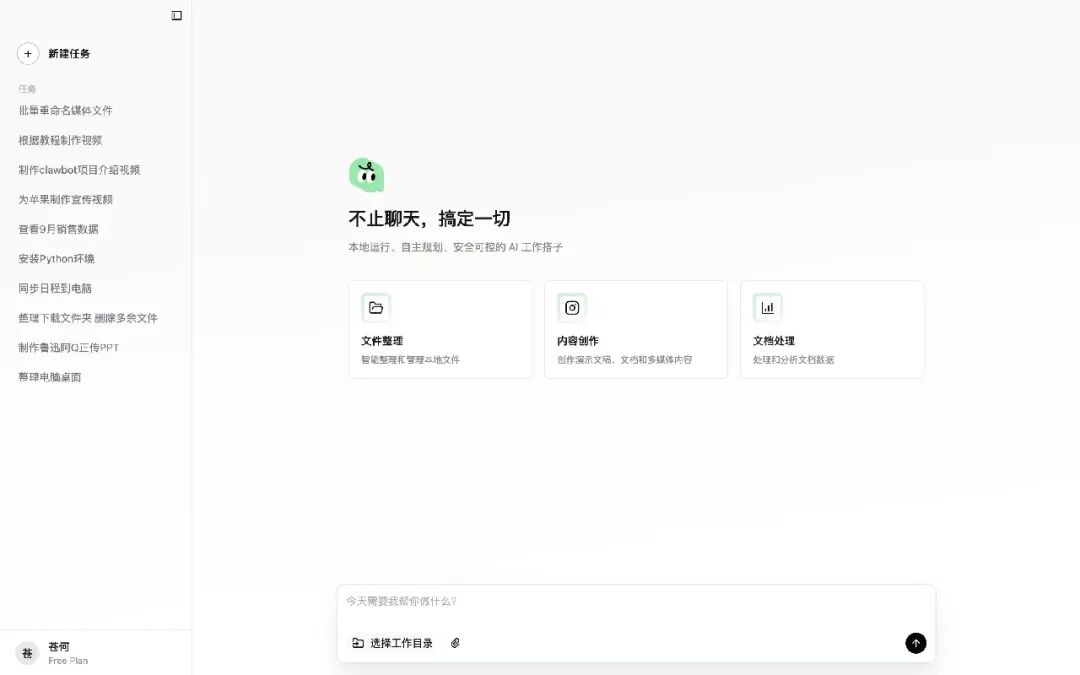Click the 苍何 avatar icon

(x=28, y=652)
